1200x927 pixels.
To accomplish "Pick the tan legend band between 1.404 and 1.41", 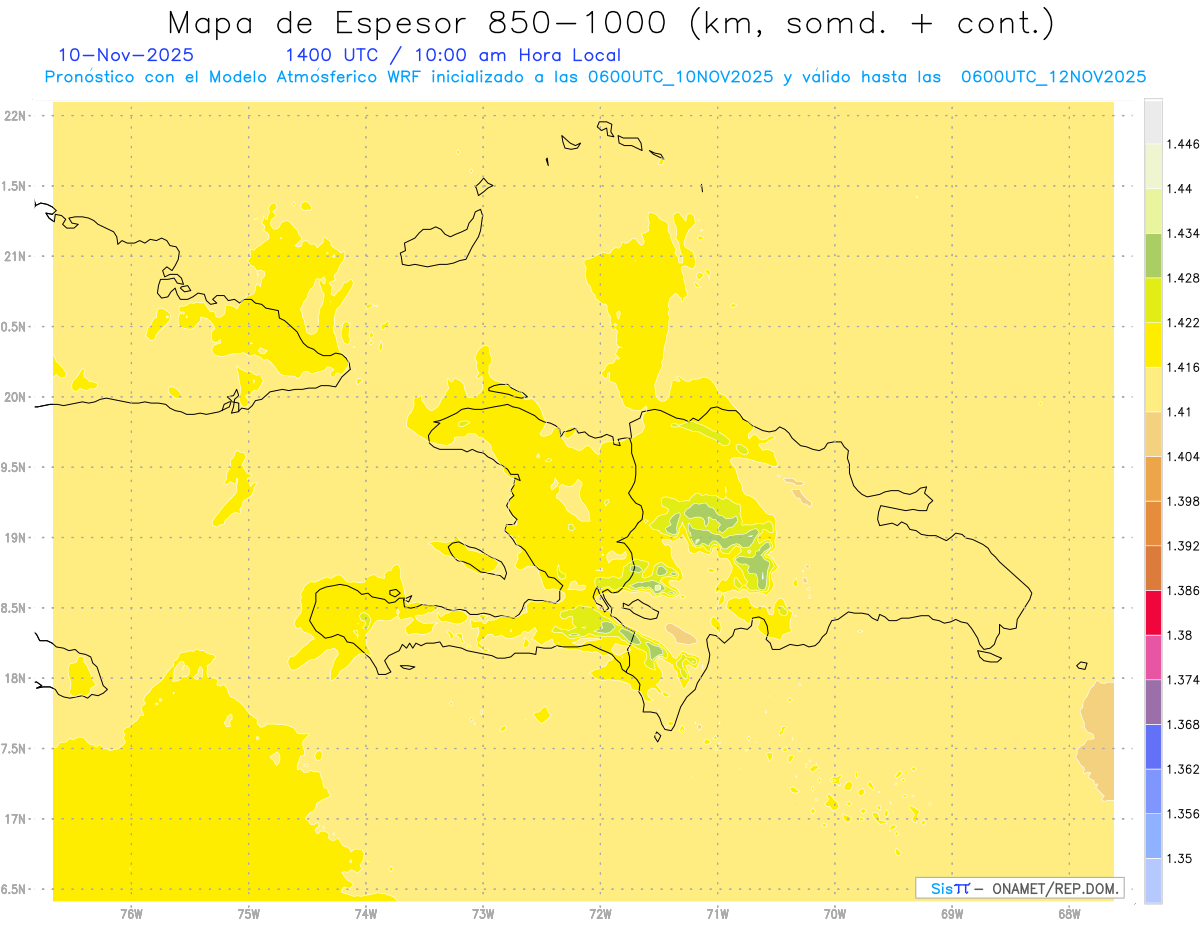I will click(x=1153, y=434).
